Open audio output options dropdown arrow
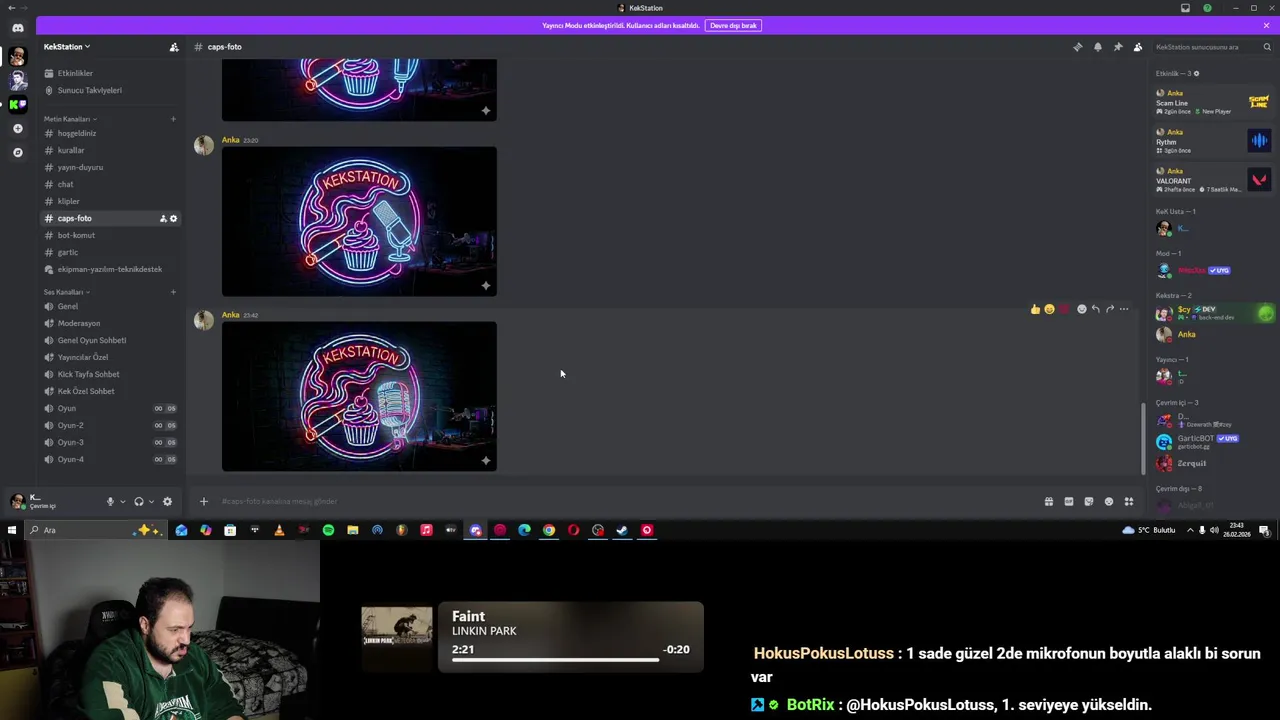The image size is (1280, 720). pyautogui.click(x=151, y=502)
